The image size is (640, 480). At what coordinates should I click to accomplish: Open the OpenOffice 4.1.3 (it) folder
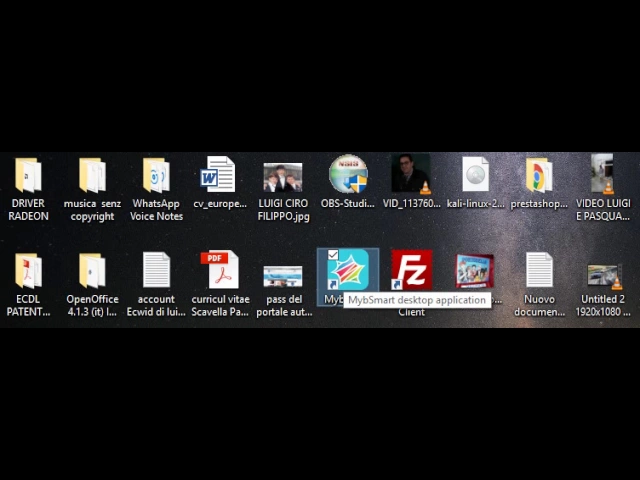(x=92, y=270)
